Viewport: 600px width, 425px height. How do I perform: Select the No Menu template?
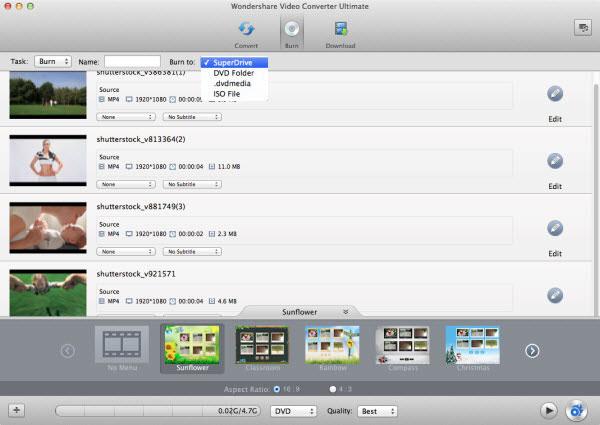coord(122,348)
